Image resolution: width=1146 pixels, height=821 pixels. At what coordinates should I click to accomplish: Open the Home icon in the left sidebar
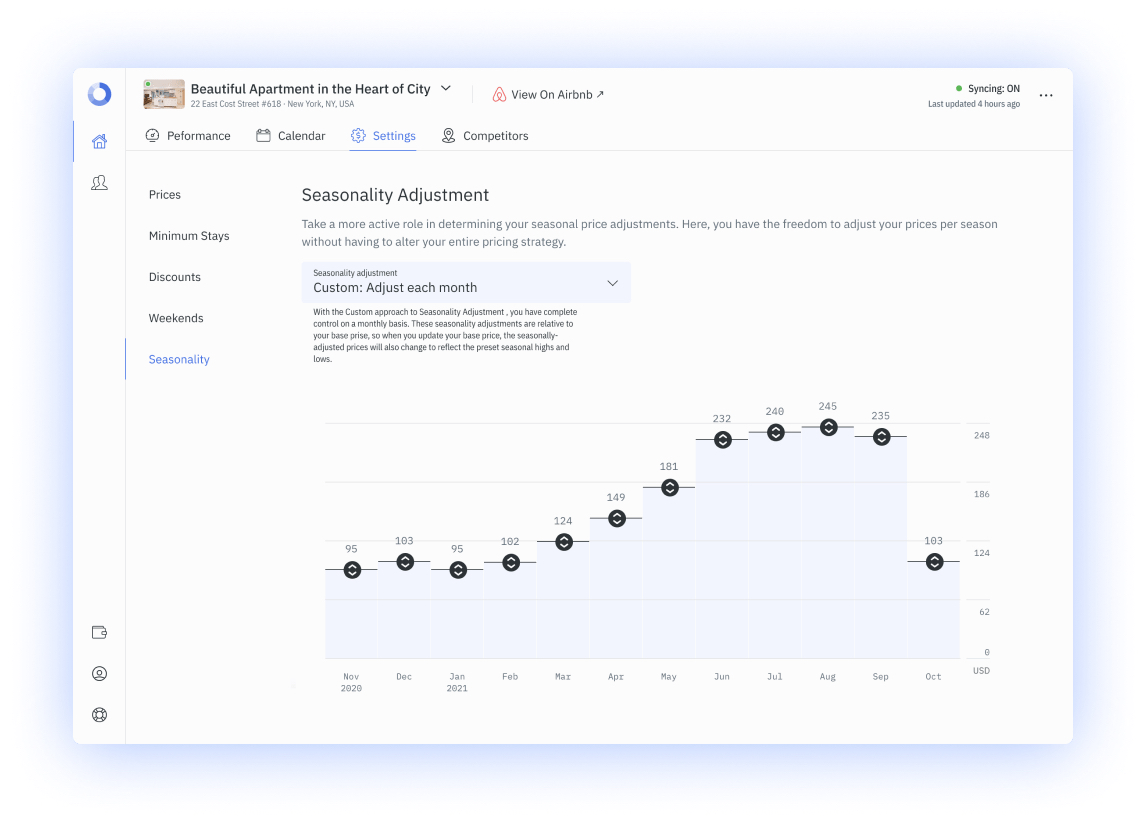tap(98, 141)
